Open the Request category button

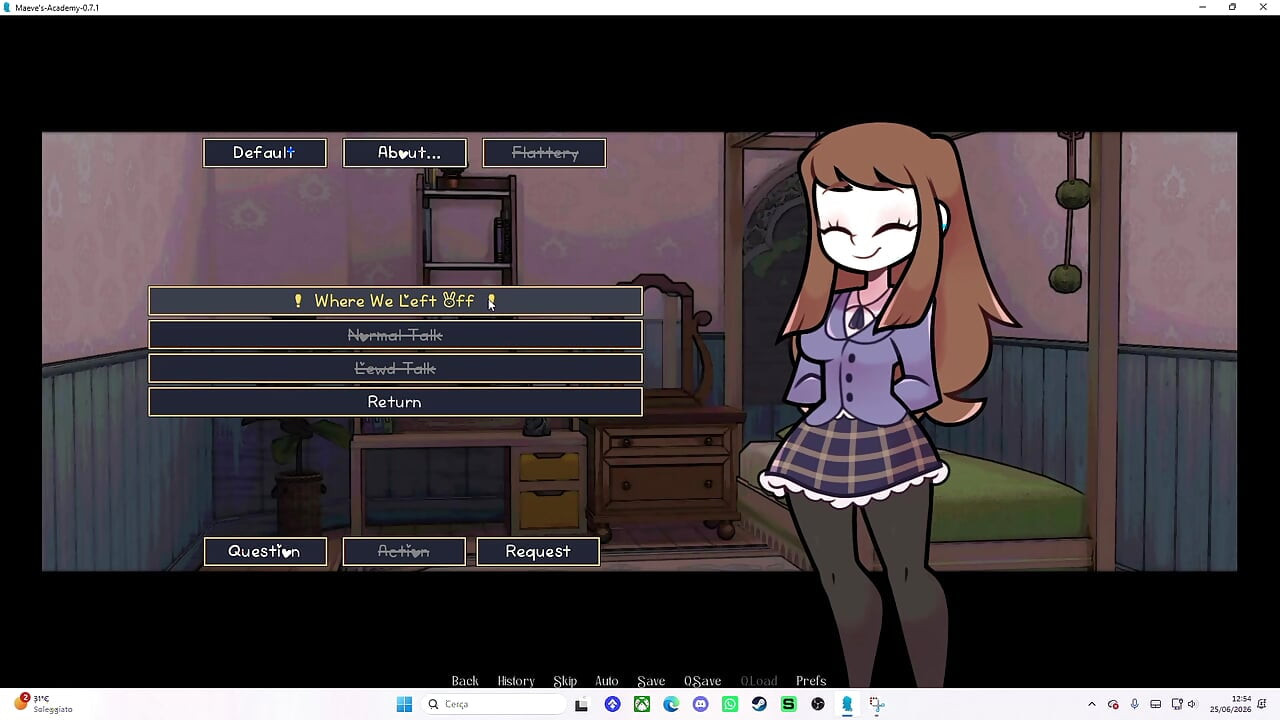[x=538, y=552]
